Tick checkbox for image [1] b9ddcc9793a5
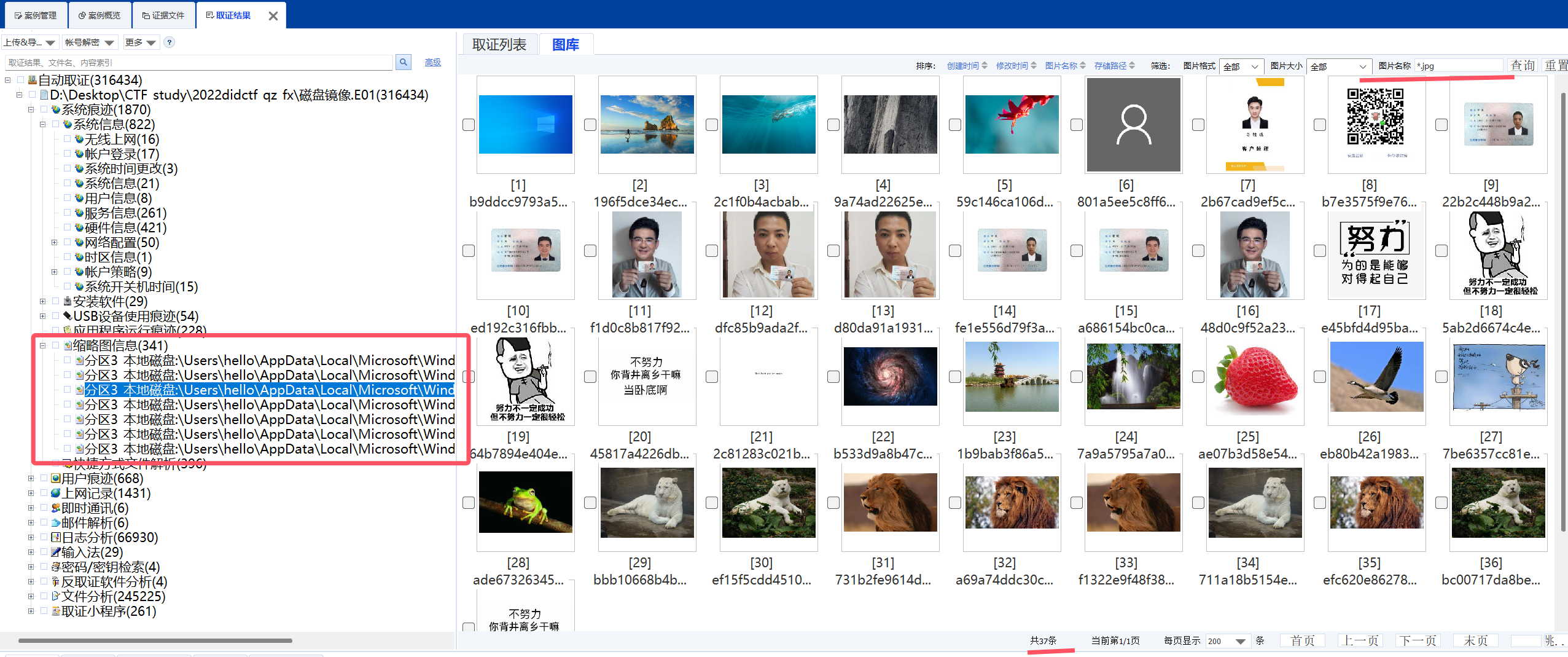This screenshot has height=657, width=1568. [x=469, y=125]
